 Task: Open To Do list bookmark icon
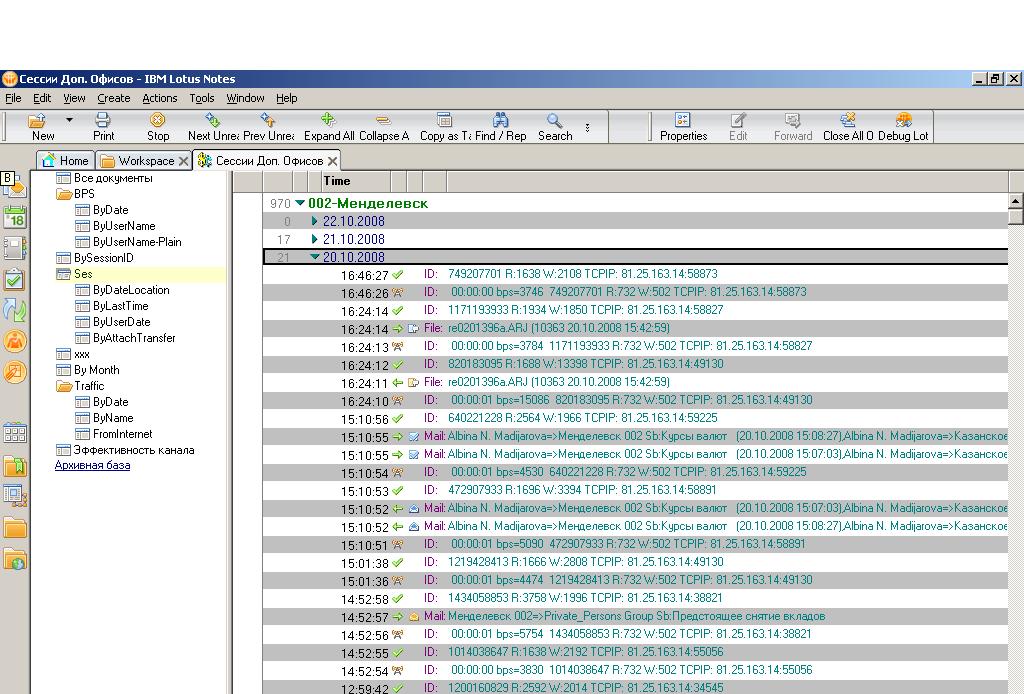click(x=14, y=279)
